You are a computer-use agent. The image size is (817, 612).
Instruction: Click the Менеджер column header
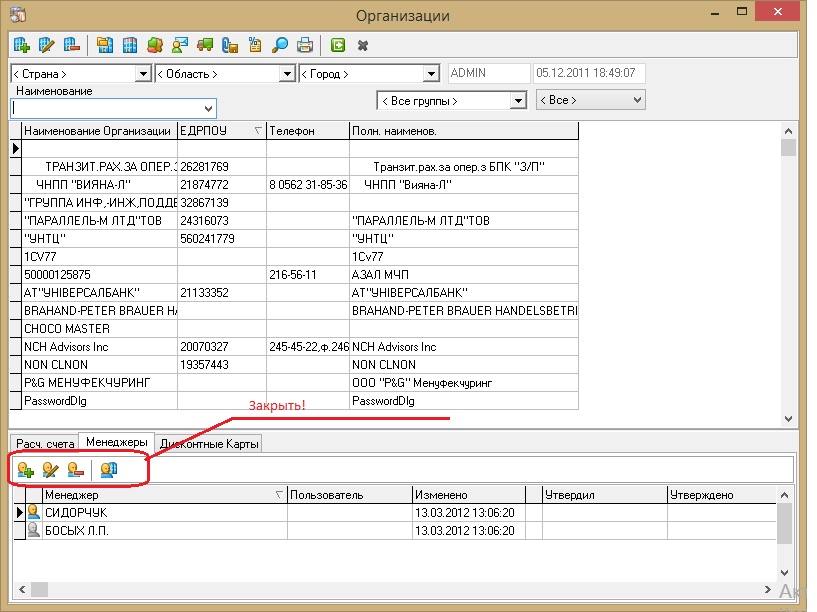click(160, 495)
